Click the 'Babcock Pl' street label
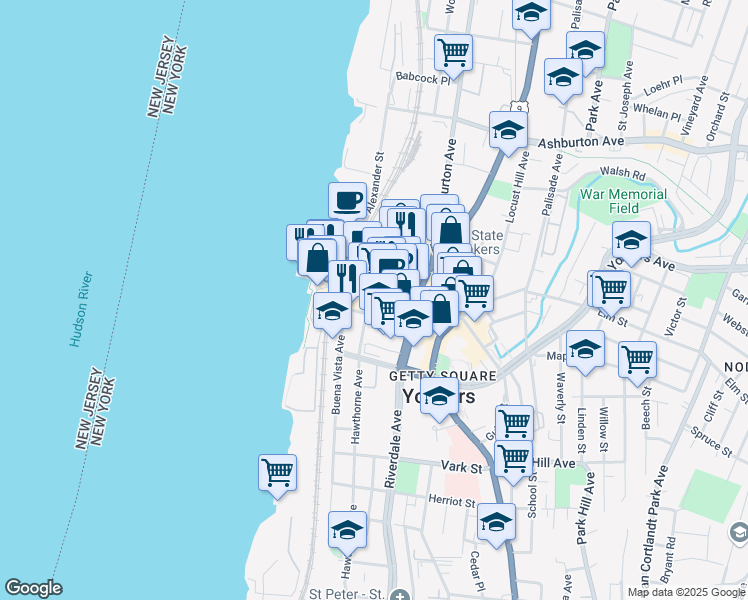 click(x=423, y=78)
